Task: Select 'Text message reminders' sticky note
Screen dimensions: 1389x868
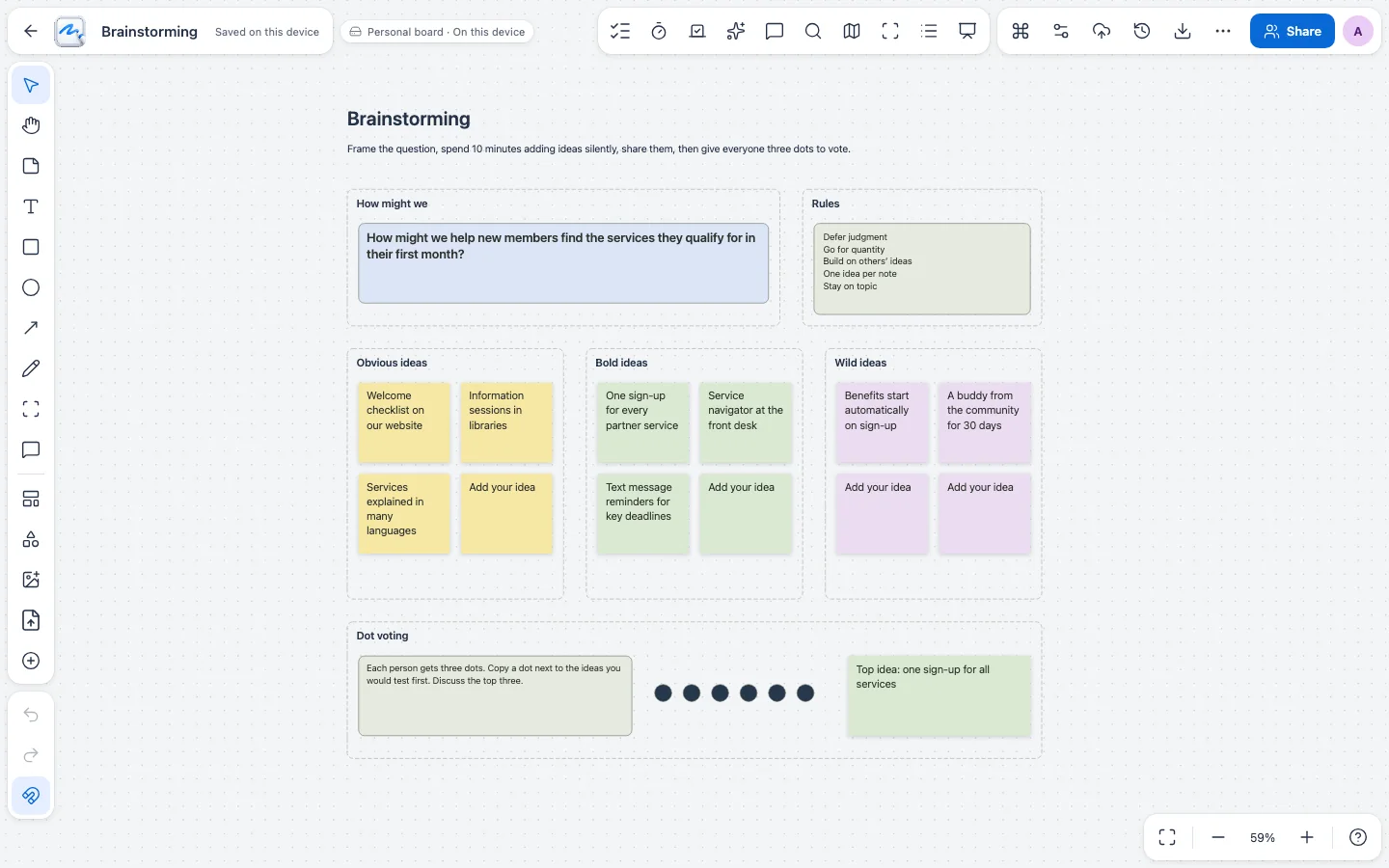Action: pyautogui.click(x=643, y=513)
